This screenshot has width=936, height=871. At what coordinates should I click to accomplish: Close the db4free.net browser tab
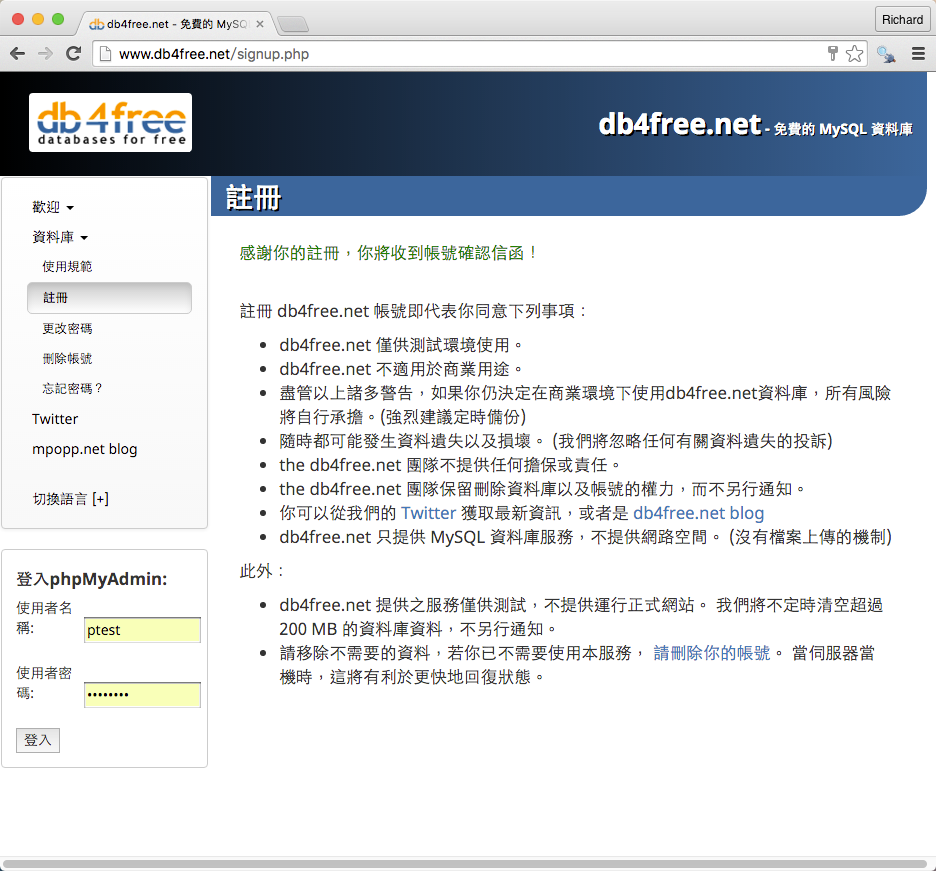tap(260, 24)
